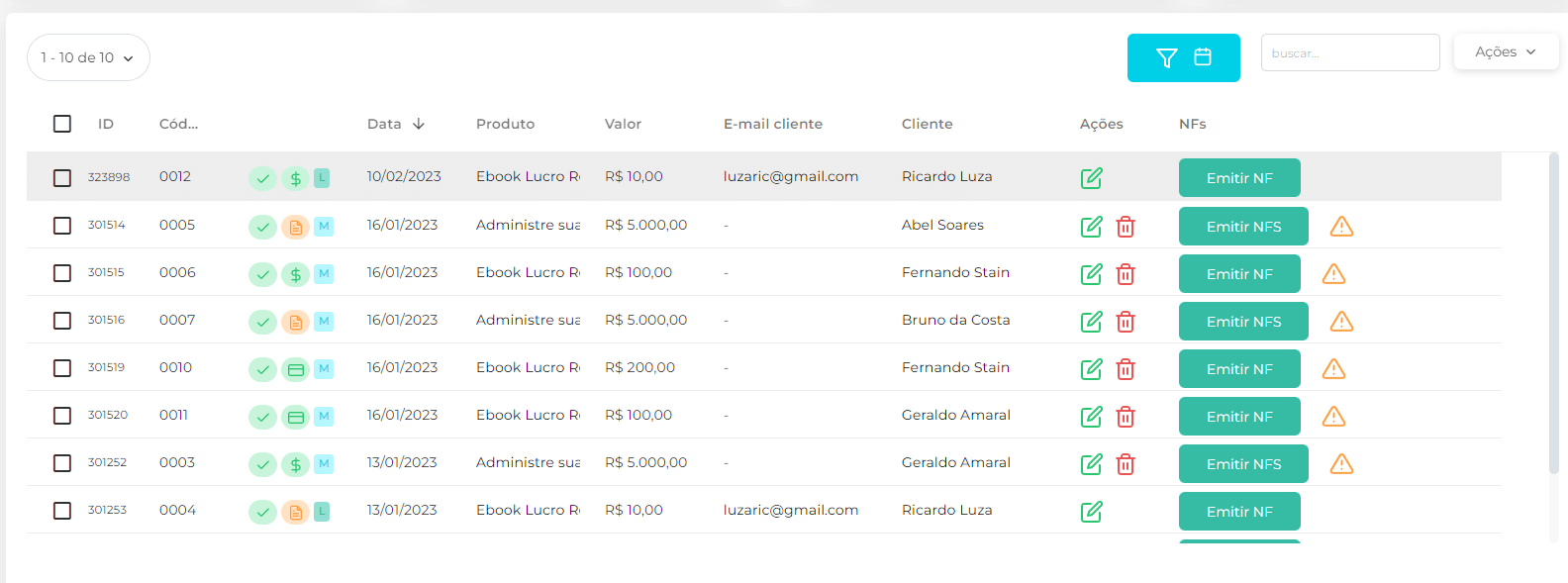Open the '1 - 10 de 10' pagination dropdown
1568x583 pixels.
pyautogui.click(x=88, y=57)
